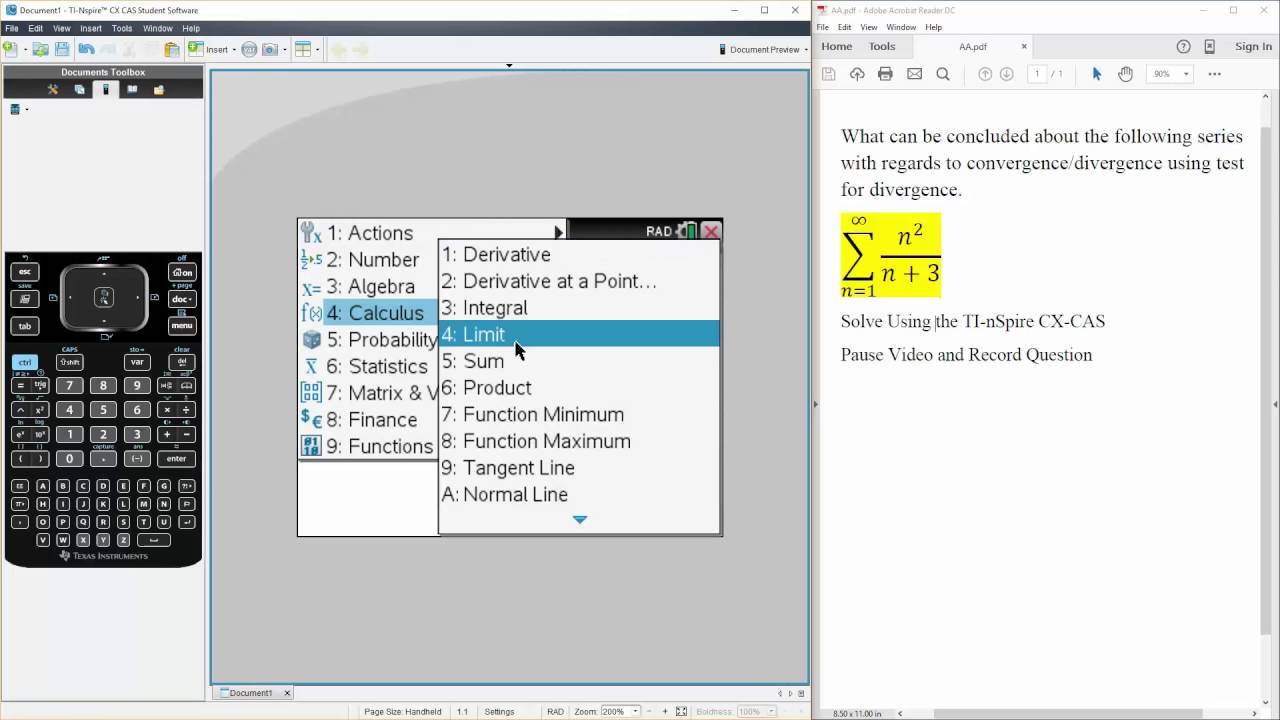Select 3: Integral in Calculus submenu
Image resolution: width=1280 pixels, height=720 pixels.
pos(579,308)
